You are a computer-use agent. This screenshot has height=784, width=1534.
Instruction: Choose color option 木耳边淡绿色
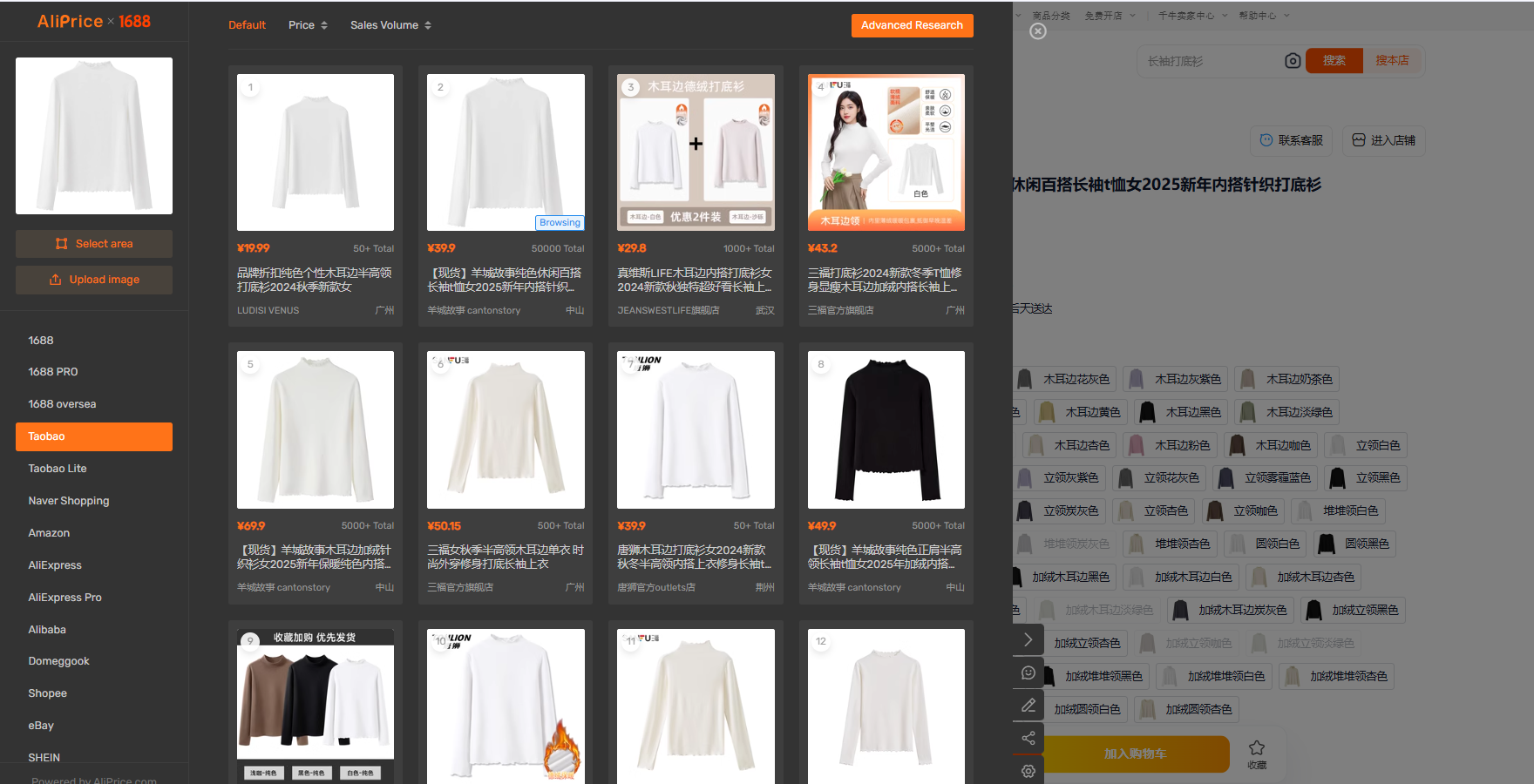click(x=1287, y=412)
